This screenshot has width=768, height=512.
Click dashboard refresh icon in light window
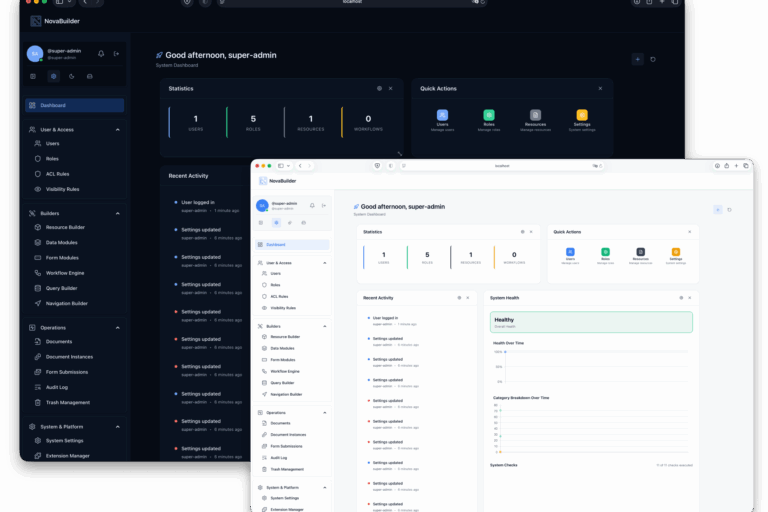[729, 210]
